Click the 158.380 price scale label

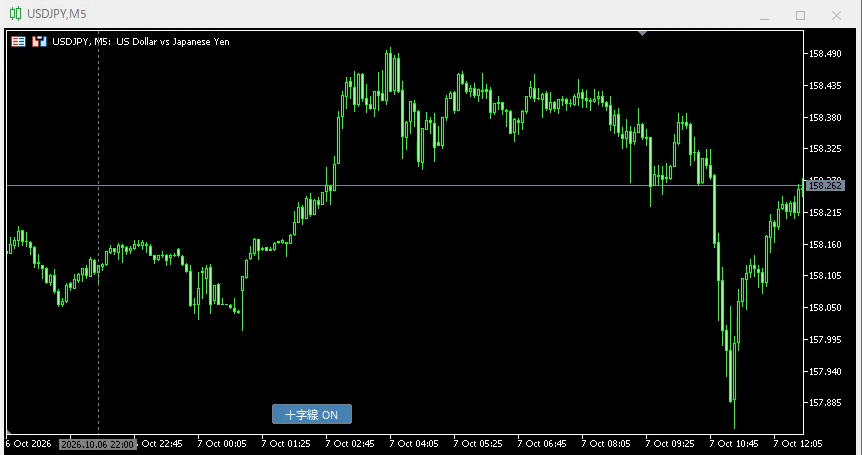[825, 118]
